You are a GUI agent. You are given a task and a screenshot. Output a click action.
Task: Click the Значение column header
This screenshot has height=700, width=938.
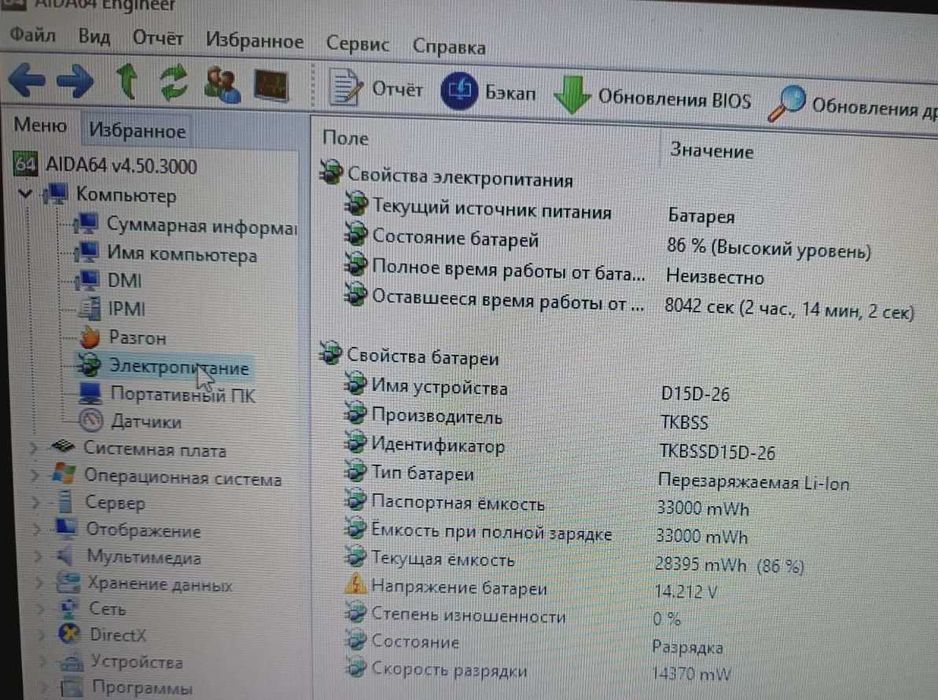pyautogui.click(x=711, y=150)
